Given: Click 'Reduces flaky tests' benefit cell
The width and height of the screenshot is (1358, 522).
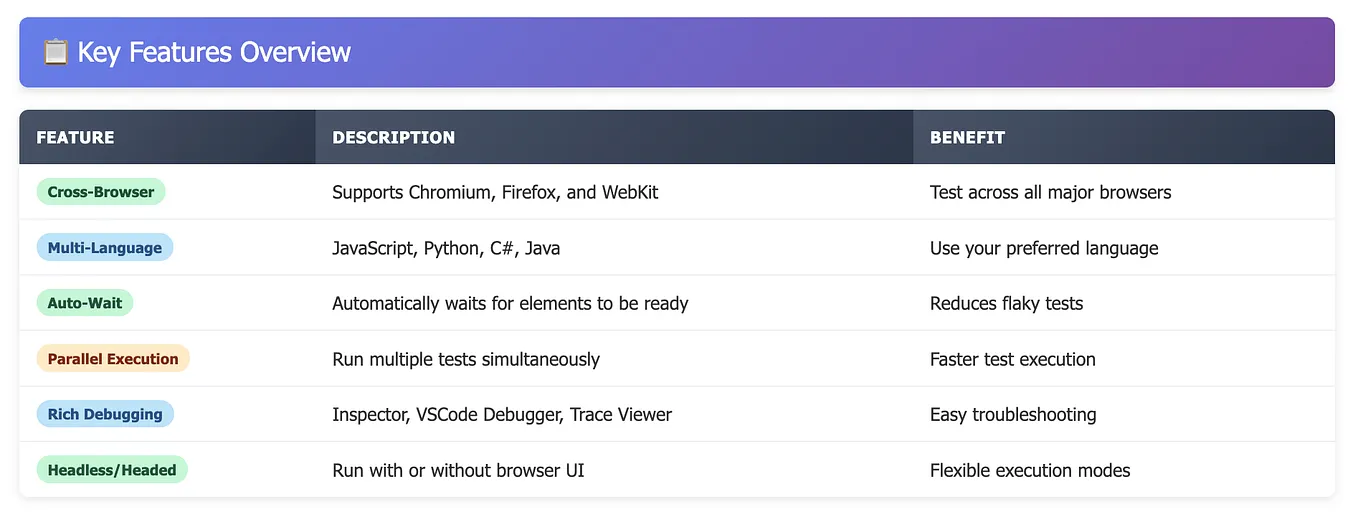Looking at the screenshot, I should pyautogui.click(x=1006, y=303).
